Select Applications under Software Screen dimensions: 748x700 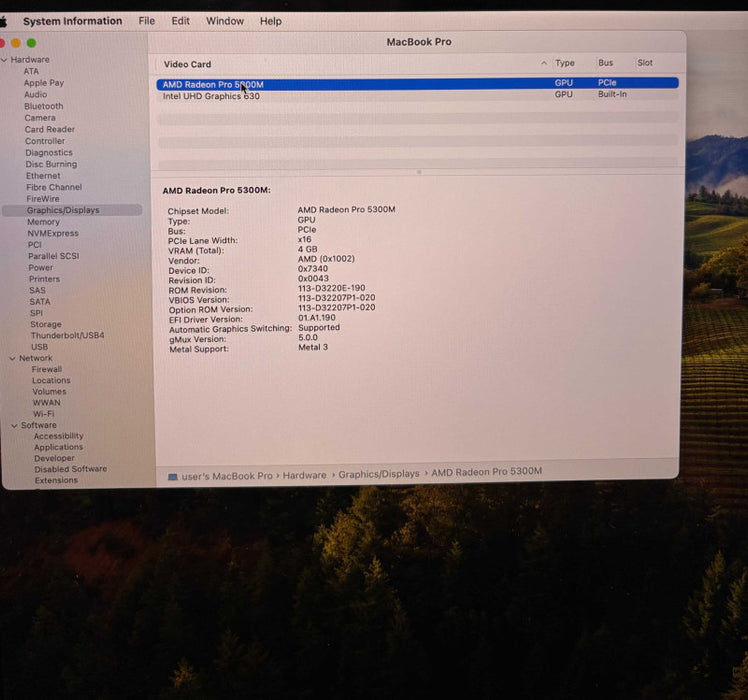point(58,448)
